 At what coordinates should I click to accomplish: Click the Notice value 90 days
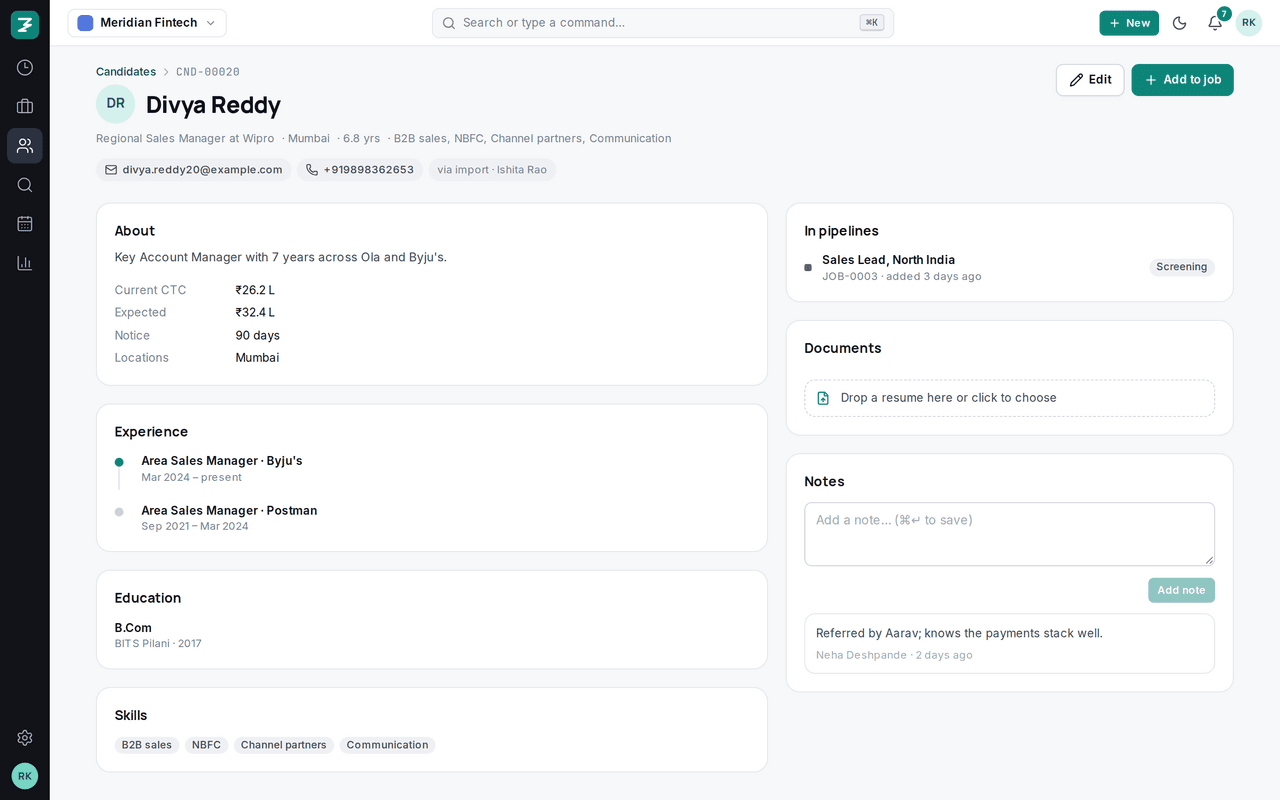click(x=258, y=336)
